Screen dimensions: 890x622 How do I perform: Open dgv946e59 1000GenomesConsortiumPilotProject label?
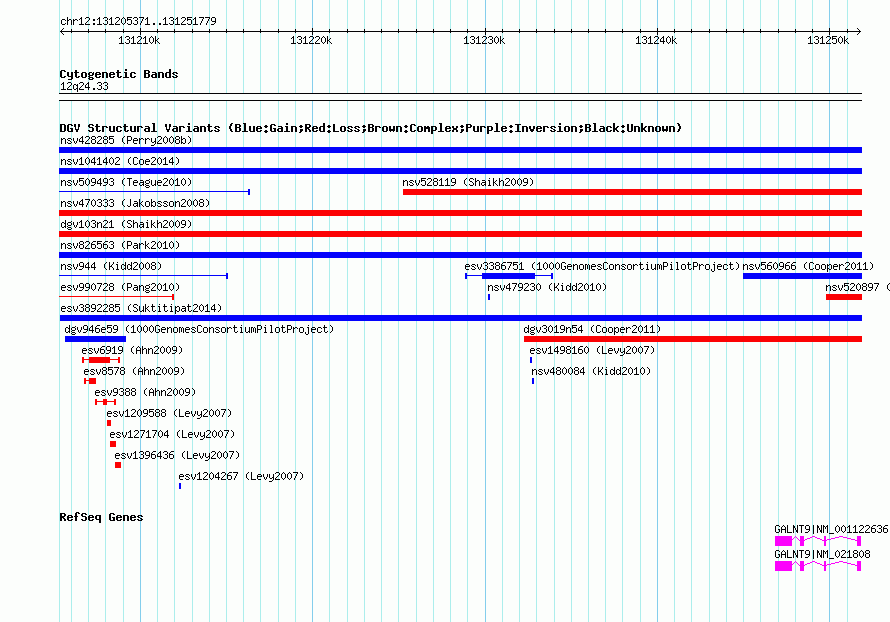click(x=199, y=329)
